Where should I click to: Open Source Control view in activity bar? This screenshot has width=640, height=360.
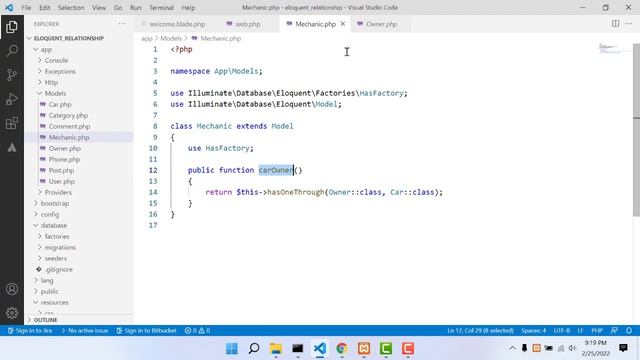pyautogui.click(x=12, y=75)
